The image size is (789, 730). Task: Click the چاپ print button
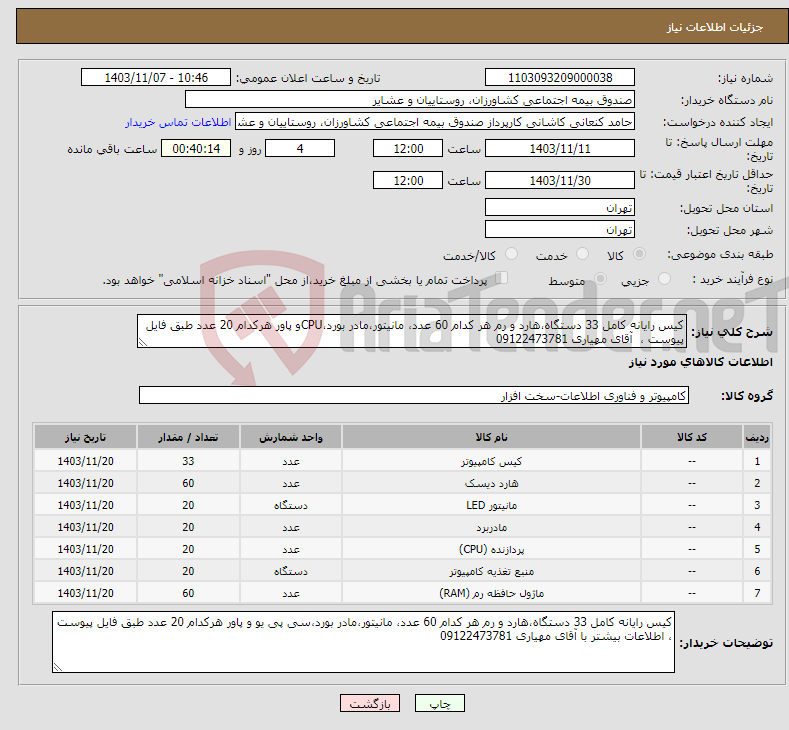[x=439, y=703]
